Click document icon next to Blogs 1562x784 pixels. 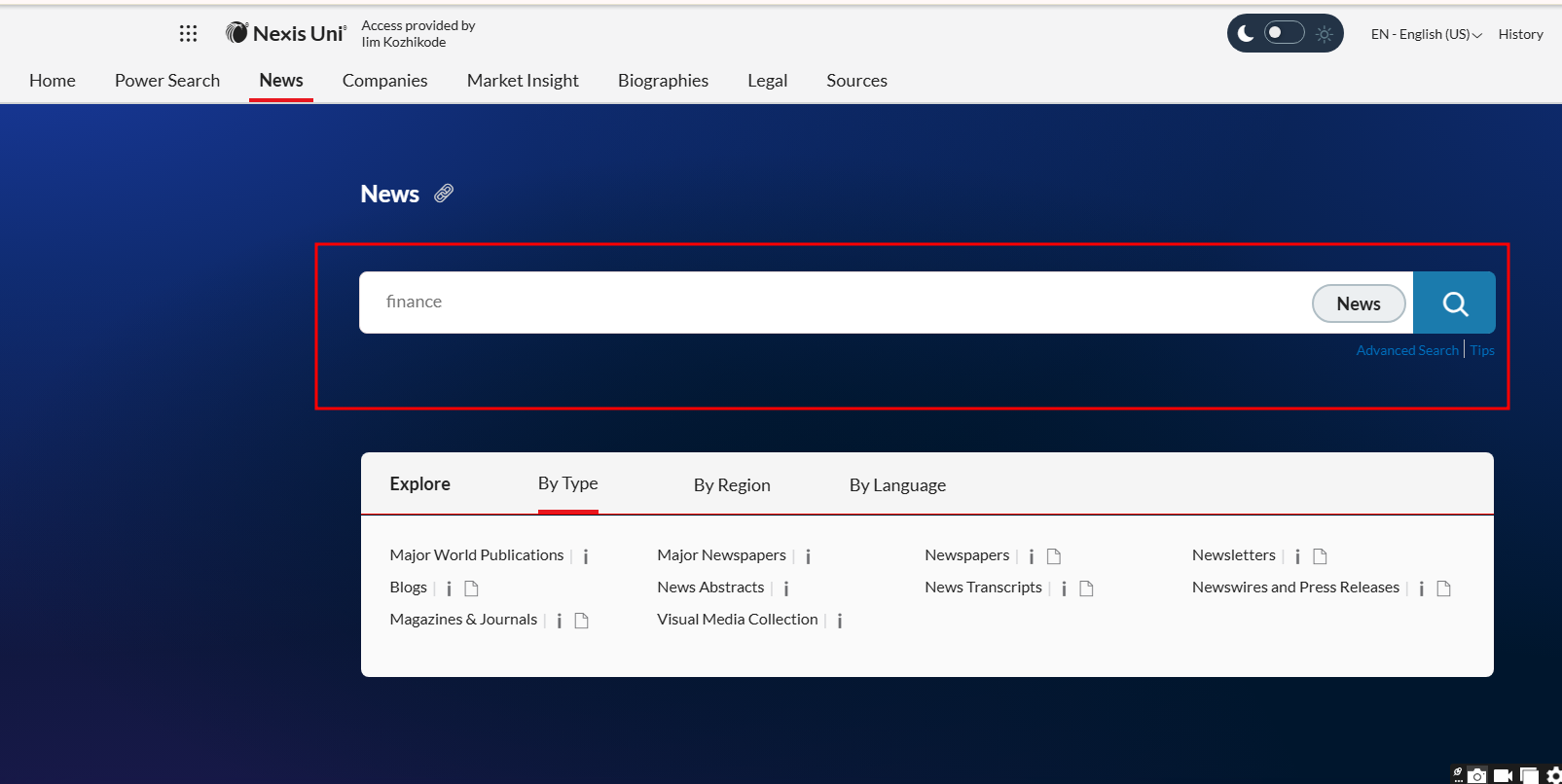tap(471, 588)
